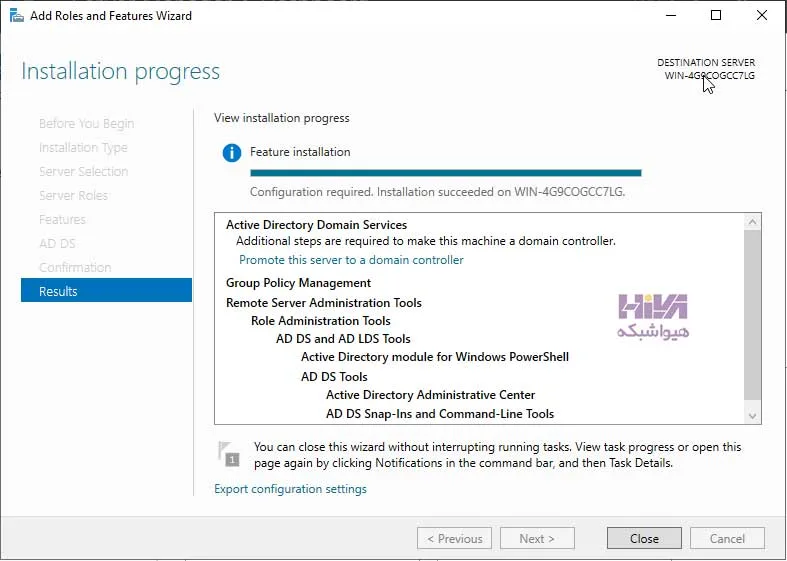Click Remote Server Administration Tools entry
Viewport: 787px width, 561px height.
324,303
